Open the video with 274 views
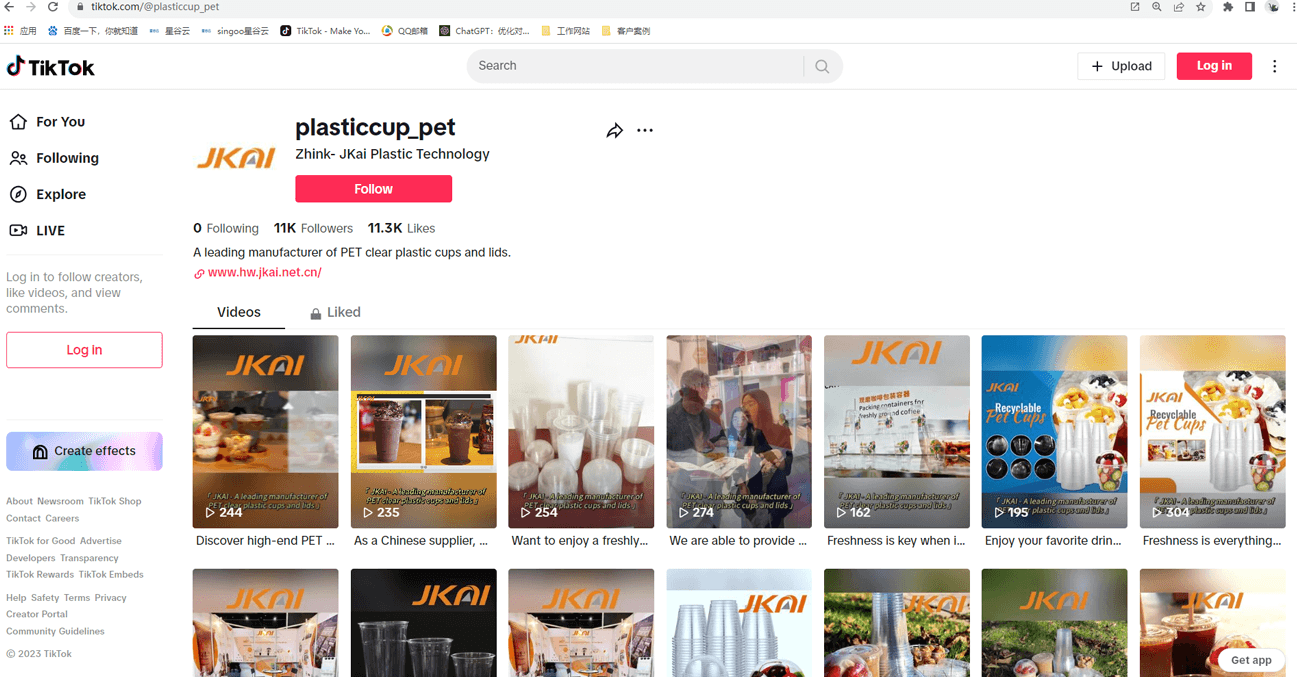 click(739, 432)
